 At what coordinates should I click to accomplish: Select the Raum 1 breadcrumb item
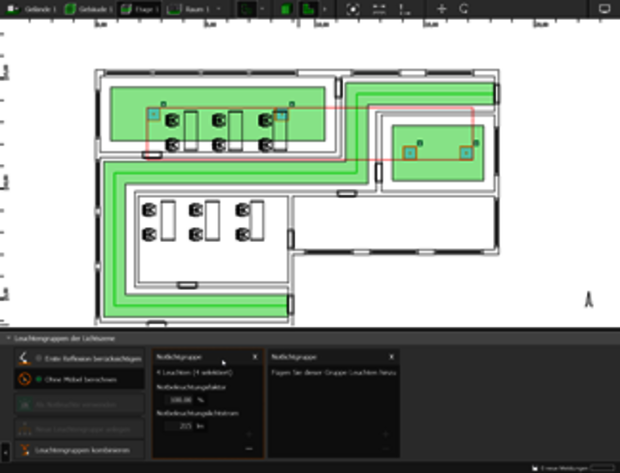pos(192,8)
